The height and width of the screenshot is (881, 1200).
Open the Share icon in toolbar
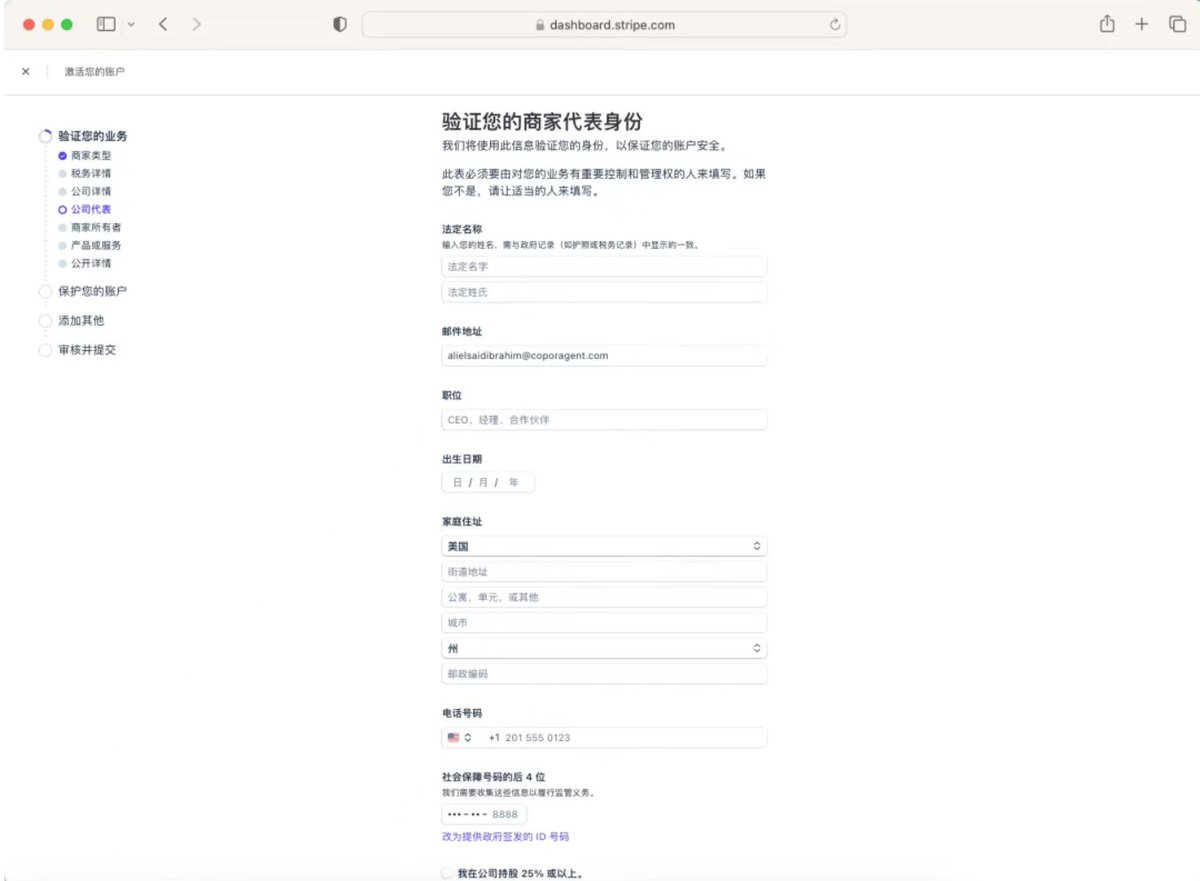[1107, 25]
